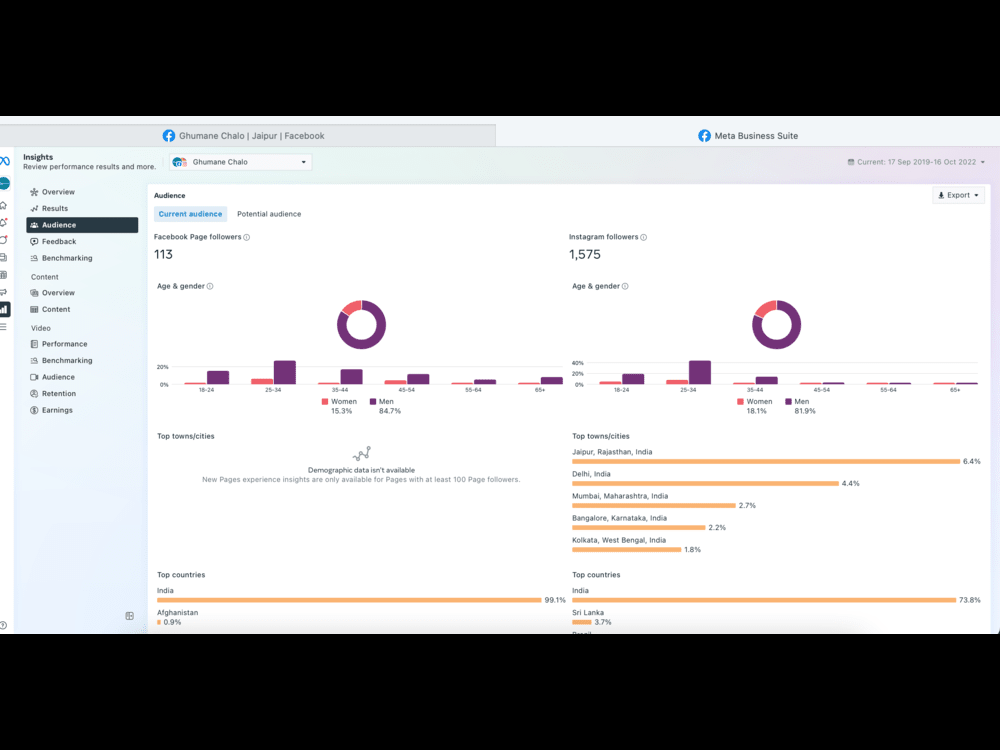
Task: Open the date range dropdown 17 Sep 2019-16 Oct 2022
Action: (916, 162)
